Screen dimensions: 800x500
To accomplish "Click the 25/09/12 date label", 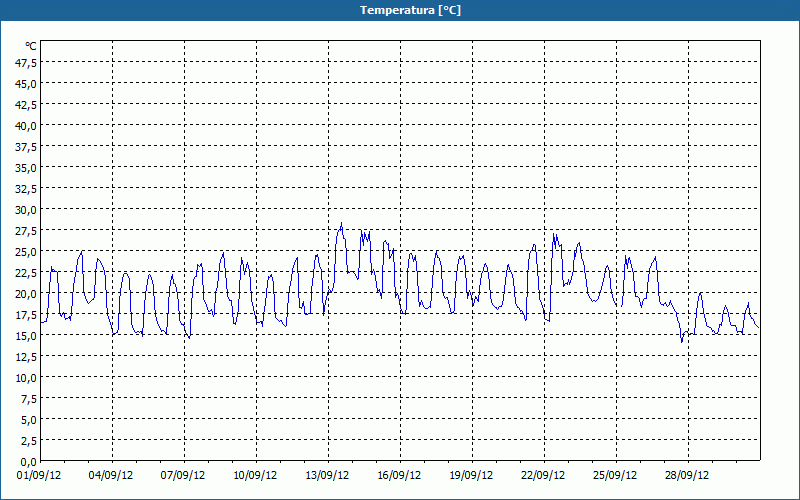I will coord(615,475).
